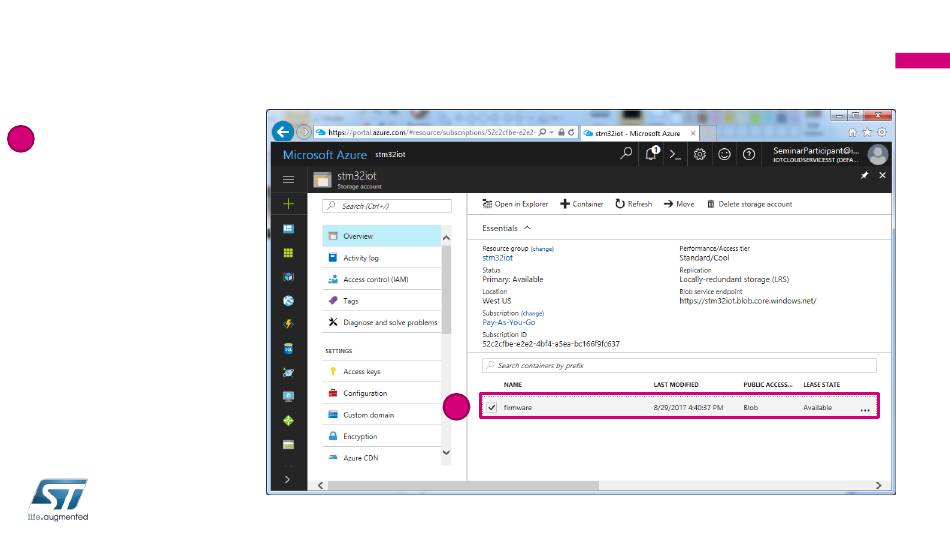Open App Services globe icon in sidebar
Image resolution: width=950 pixels, height=535 pixels.
[x=288, y=301]
